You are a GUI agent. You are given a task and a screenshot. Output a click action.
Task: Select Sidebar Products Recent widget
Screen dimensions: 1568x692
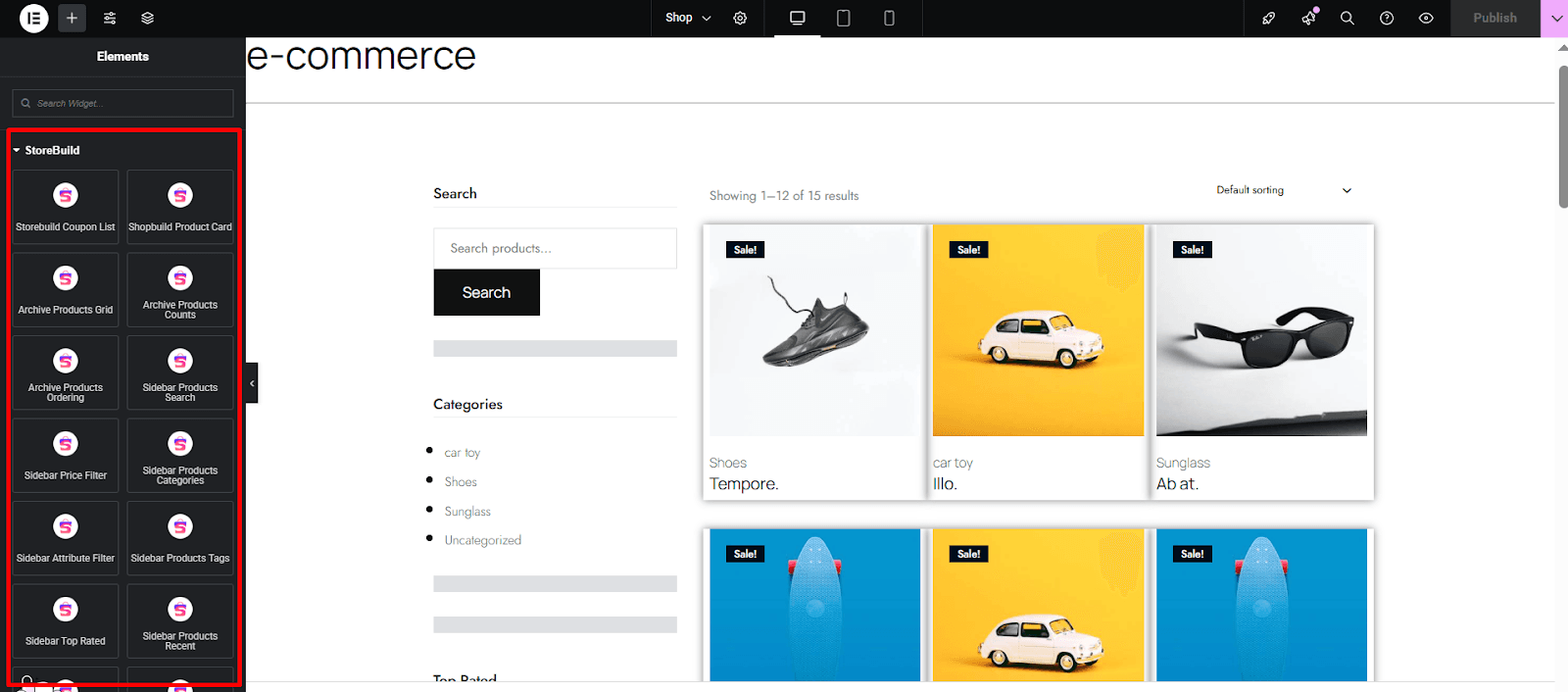point(180,621)
